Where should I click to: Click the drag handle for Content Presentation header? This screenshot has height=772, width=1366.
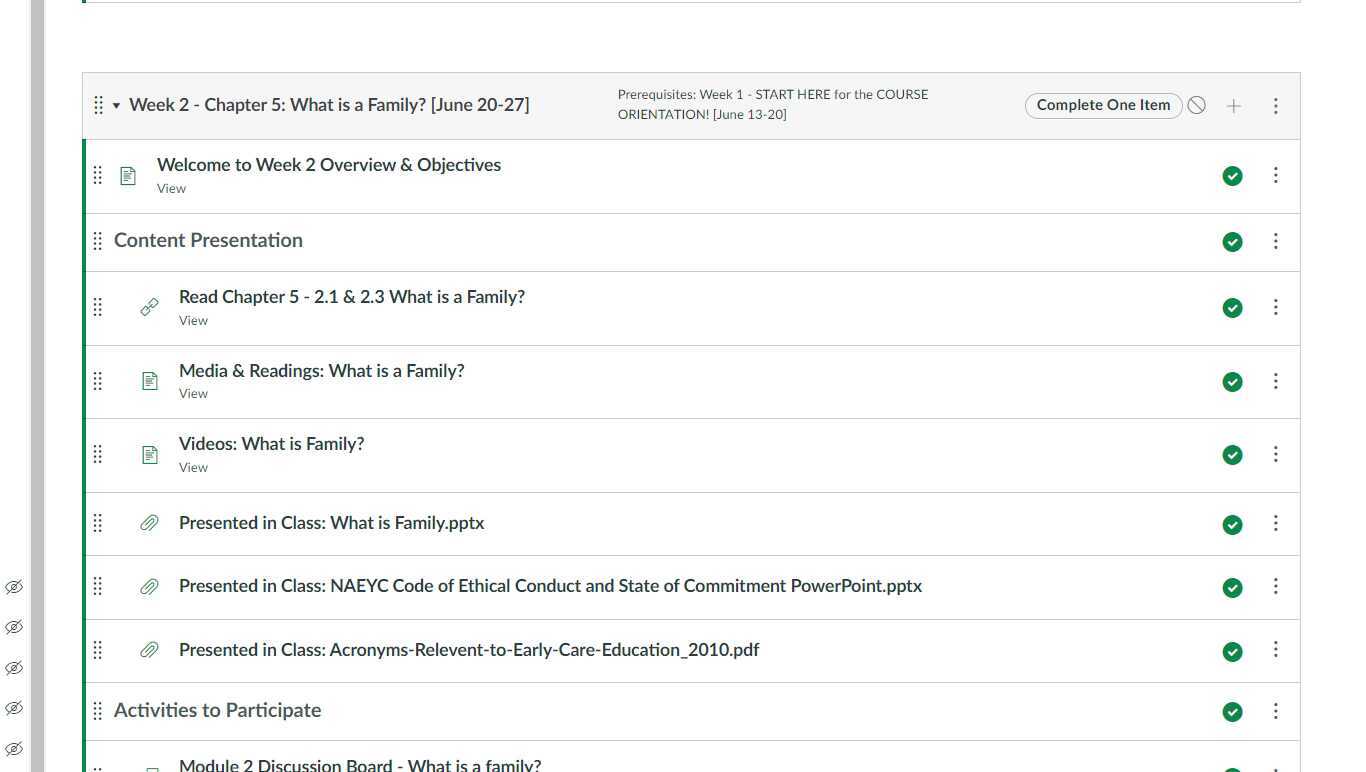coord(98,241)
